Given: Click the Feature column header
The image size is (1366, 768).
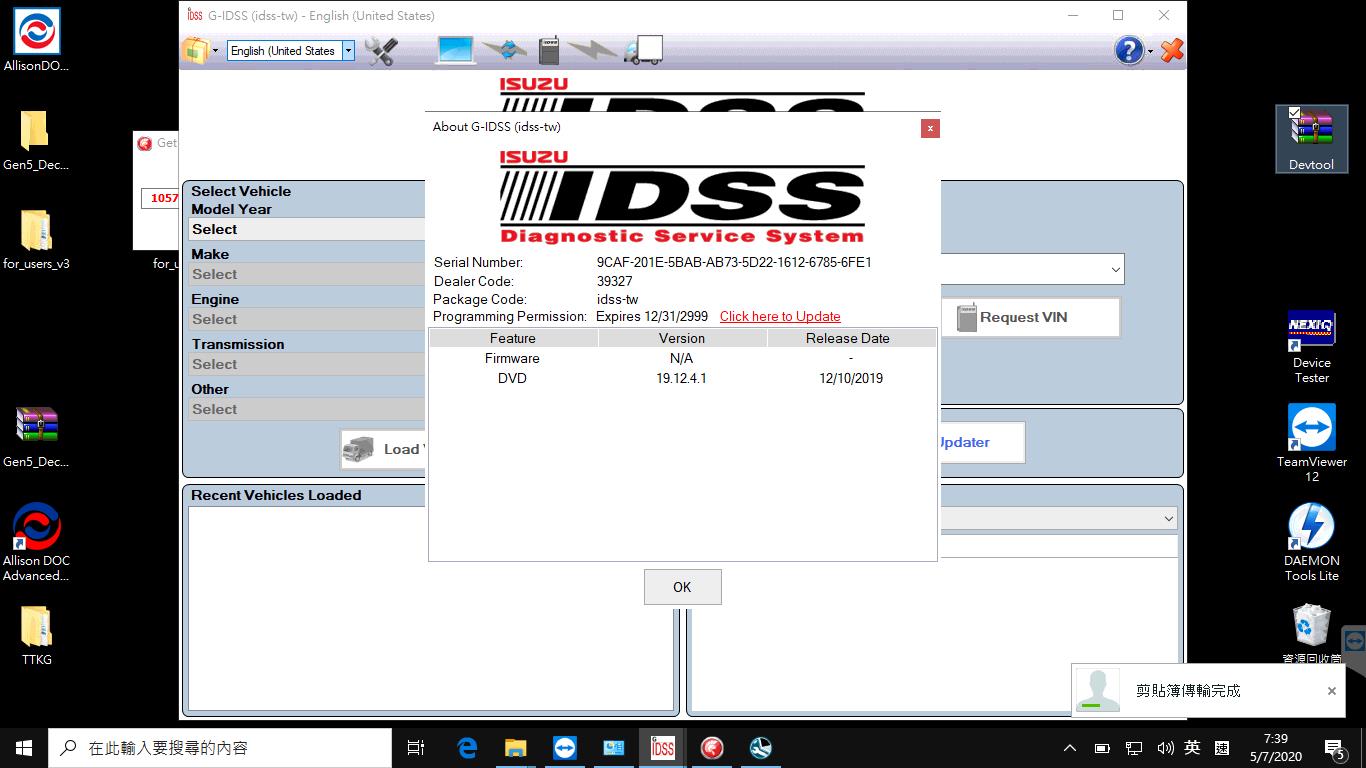Looking at the screenshot, I should [513, 338].
